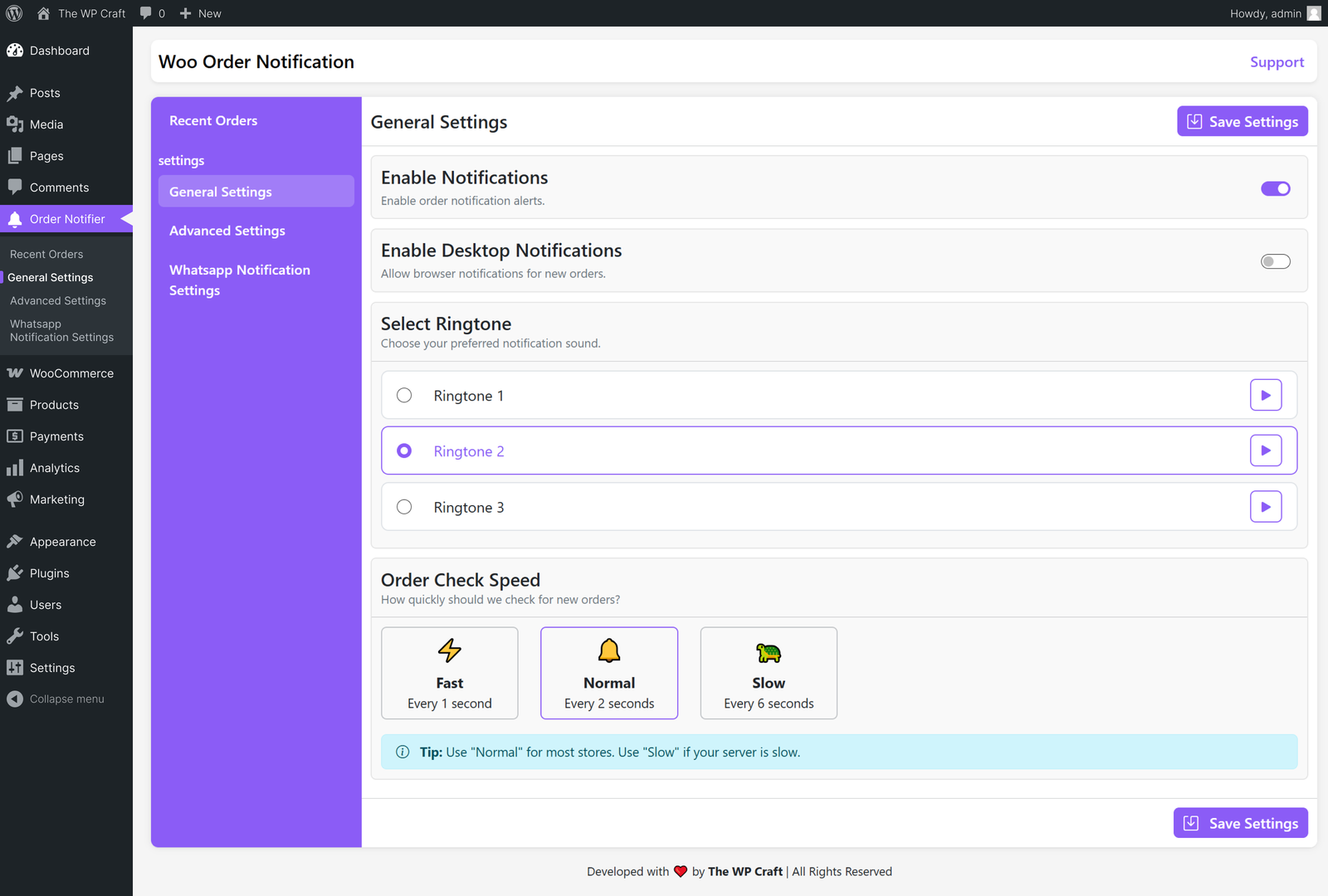Play preview of Ringtone 2
Image resolution: width=1328 pixels, height=896 pixels.
1266,450
